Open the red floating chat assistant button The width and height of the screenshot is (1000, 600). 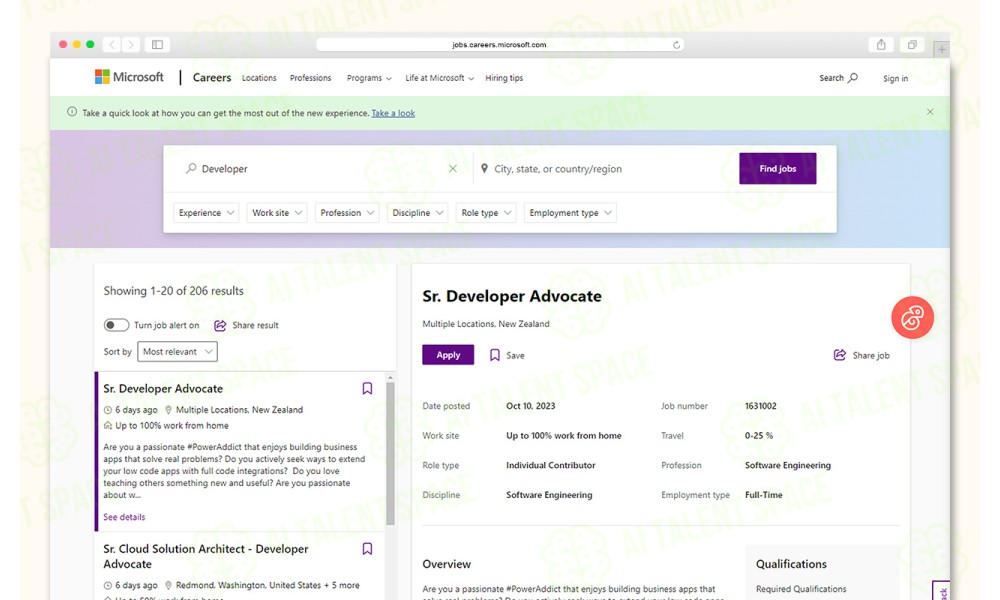click(x=913, y=318)
